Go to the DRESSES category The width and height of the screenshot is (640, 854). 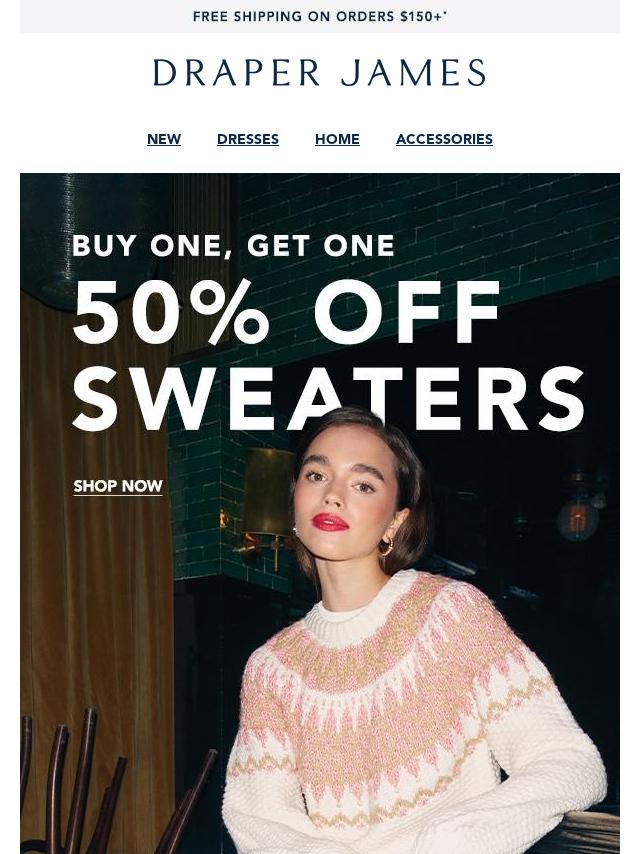click(248, 139)
